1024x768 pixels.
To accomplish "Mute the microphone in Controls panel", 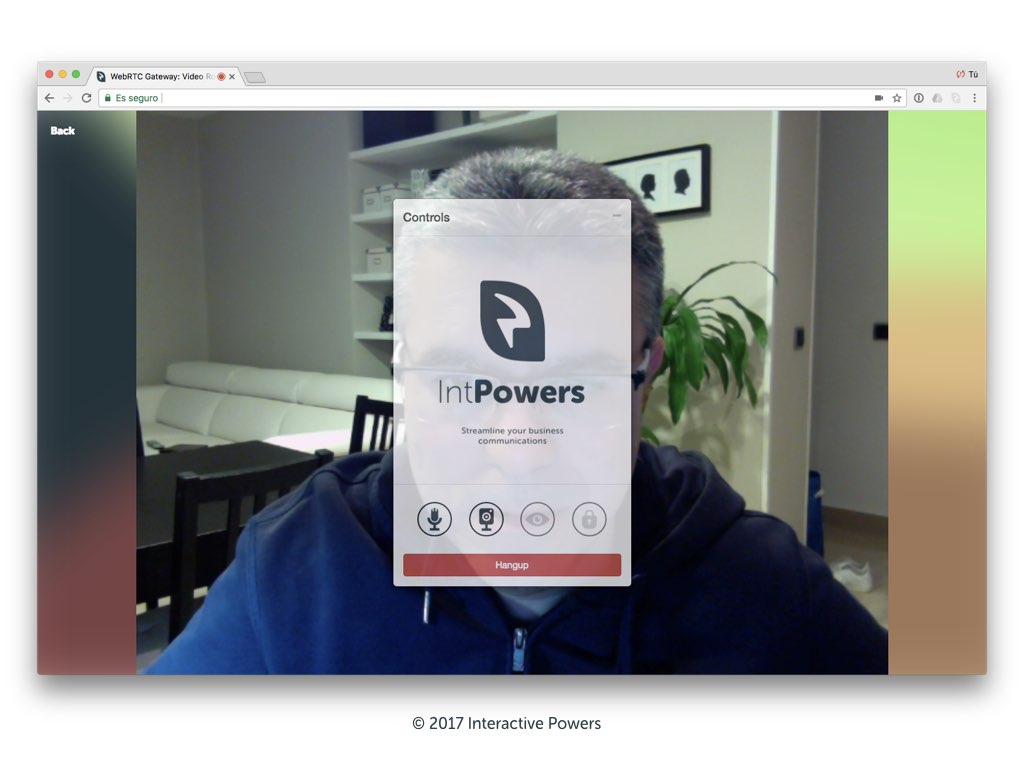I will [x=434, y=519].
